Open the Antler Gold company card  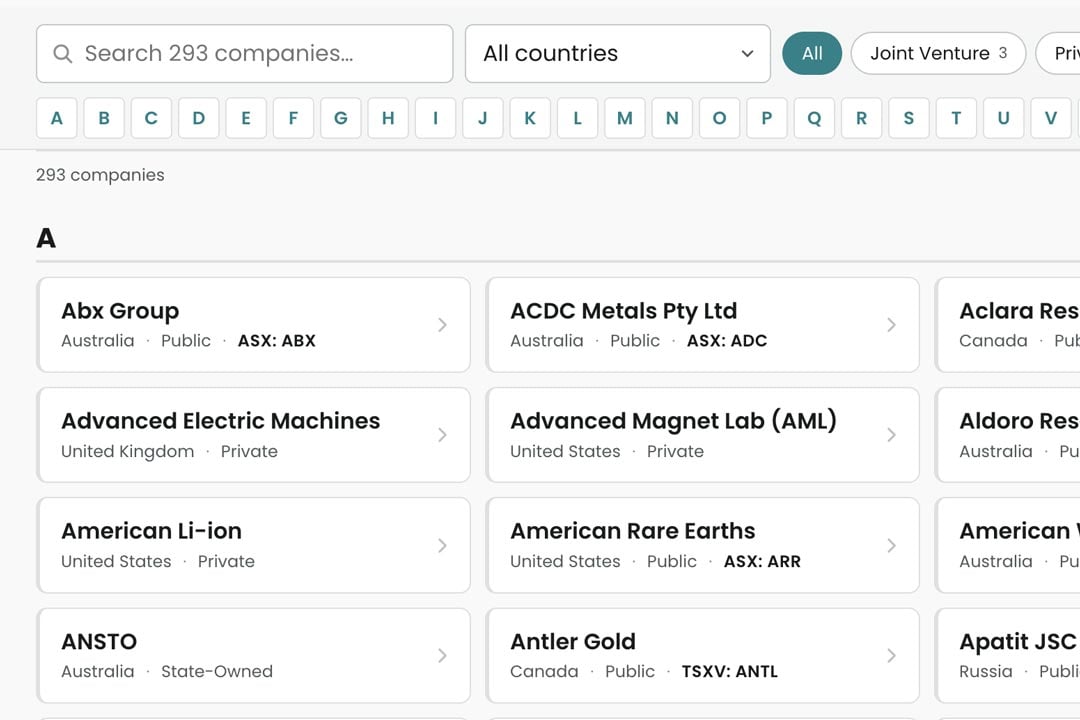[x=703, y=656]
